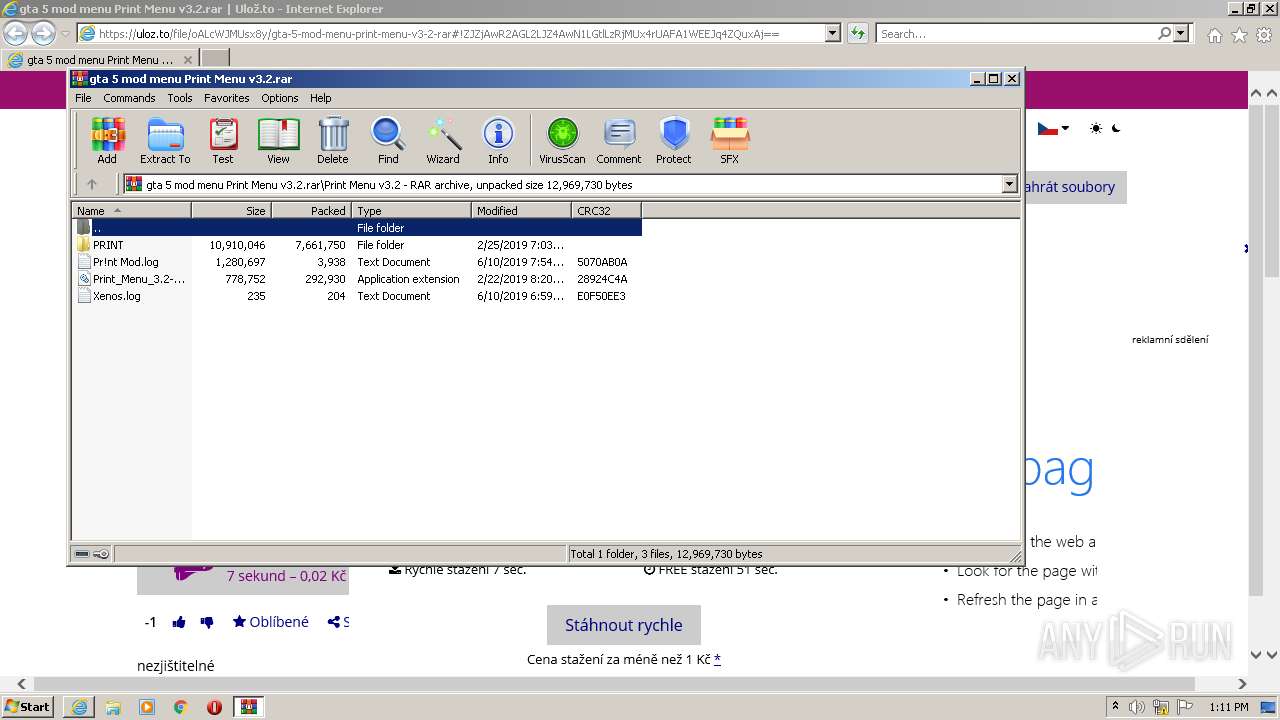The width and height of the screenshot is (1280, 720).
Task: Click the Test archive icon
Action: [223, 140]
